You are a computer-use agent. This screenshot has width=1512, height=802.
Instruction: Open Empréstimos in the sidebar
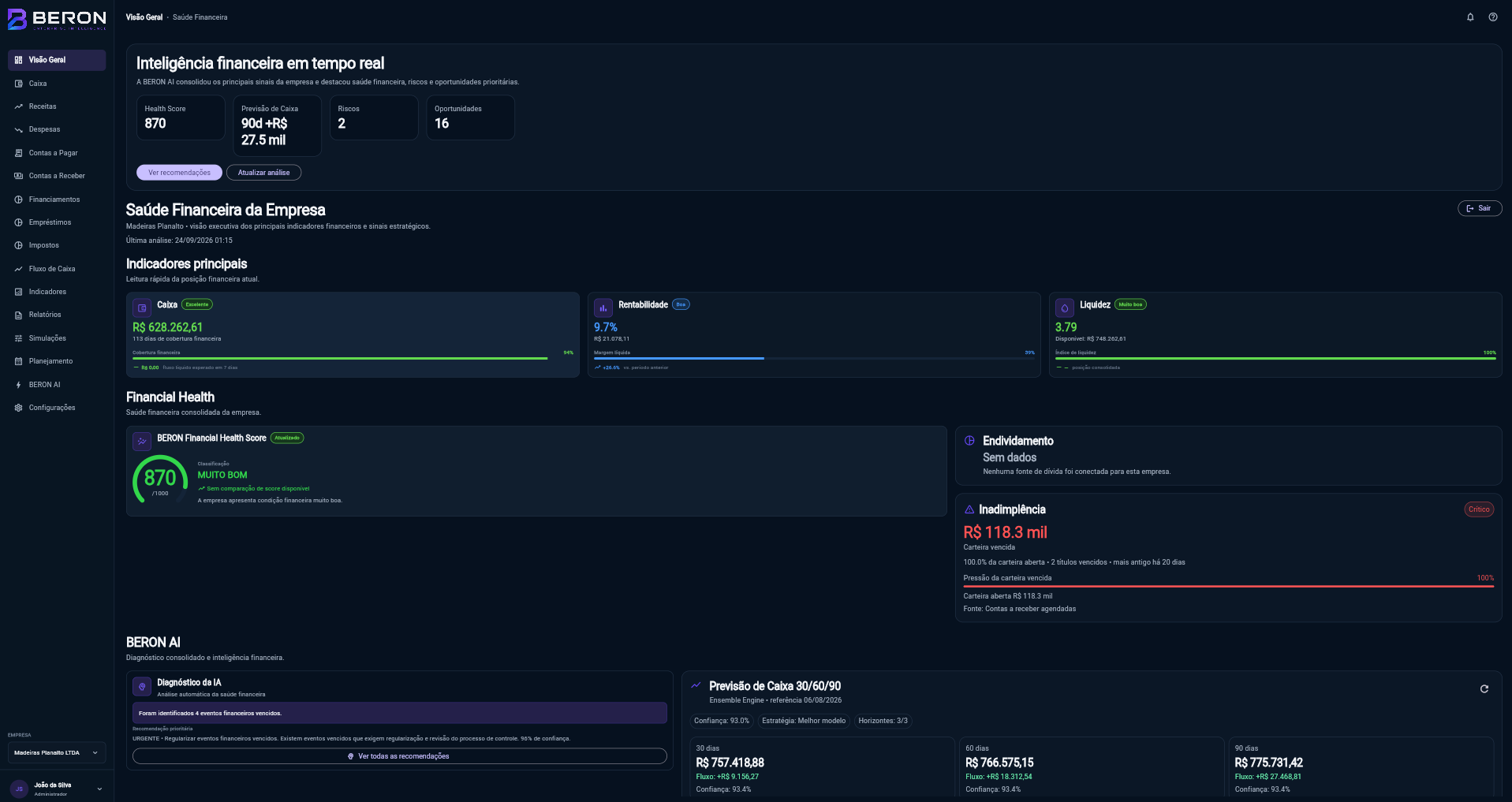tap(57, 222)
